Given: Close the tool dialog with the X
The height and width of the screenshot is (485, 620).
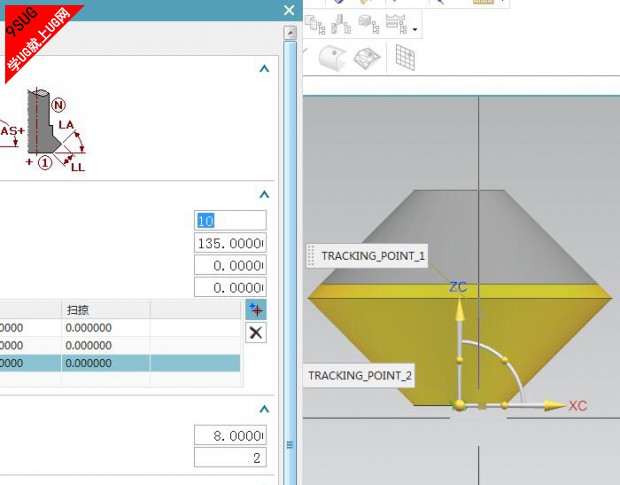Looking at the screenshot, I should (289, 10).
